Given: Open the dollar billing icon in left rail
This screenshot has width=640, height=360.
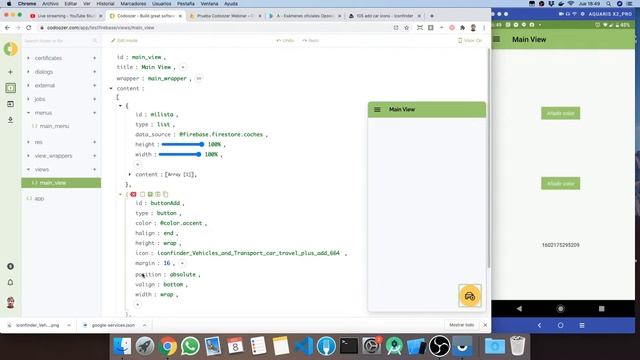Looking at the screenshot, I should point(11,266).
